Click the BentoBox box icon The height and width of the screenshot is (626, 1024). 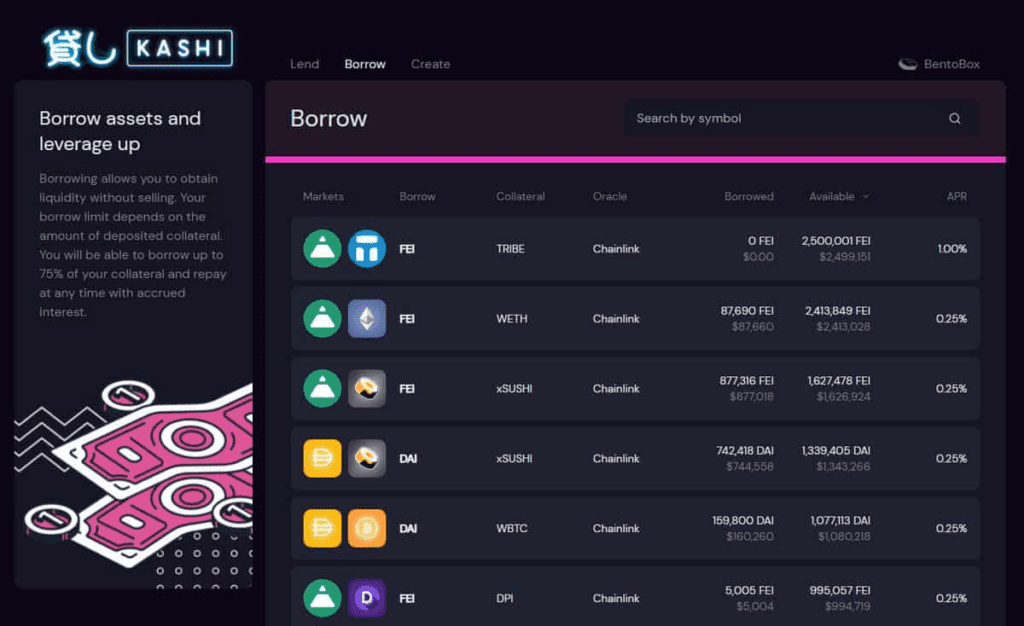pyautogui.click(x=908, y=64)
